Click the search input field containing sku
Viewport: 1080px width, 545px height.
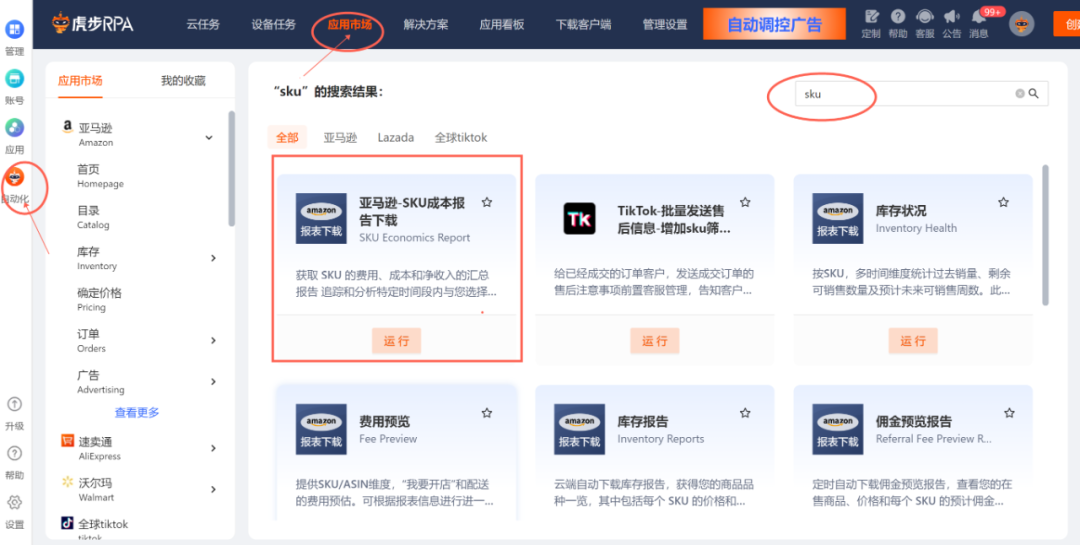(x=922, y=94)
